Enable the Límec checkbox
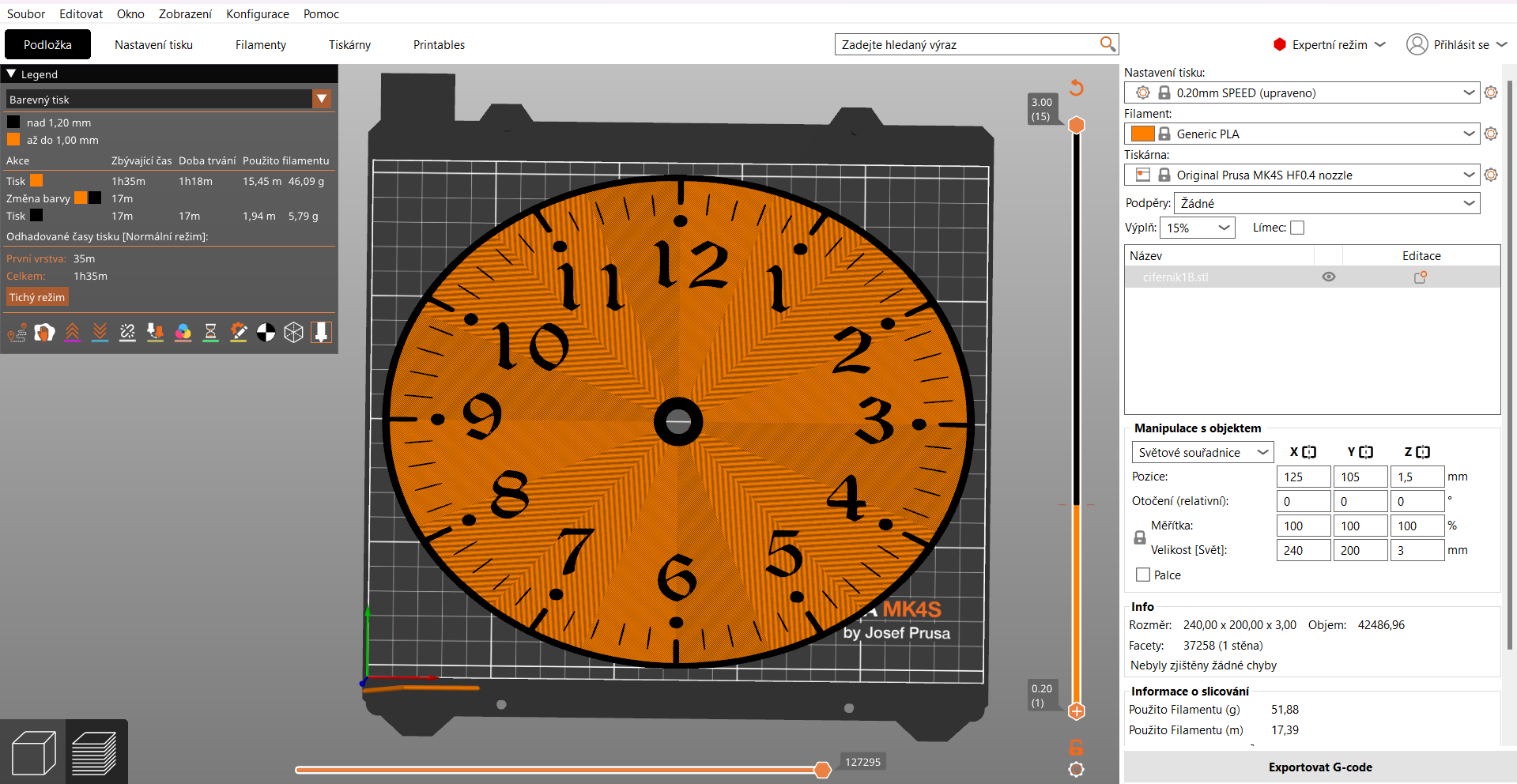The width and height of the screenshot is (1517, 784). point(1297,227)
